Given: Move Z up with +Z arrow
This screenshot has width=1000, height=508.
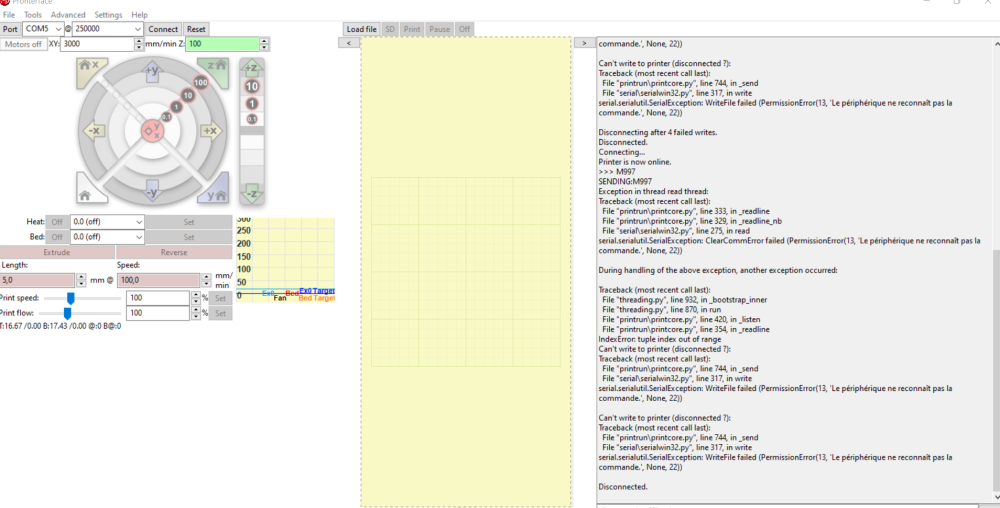Looking at the screenshot, I should coord(252,68).
